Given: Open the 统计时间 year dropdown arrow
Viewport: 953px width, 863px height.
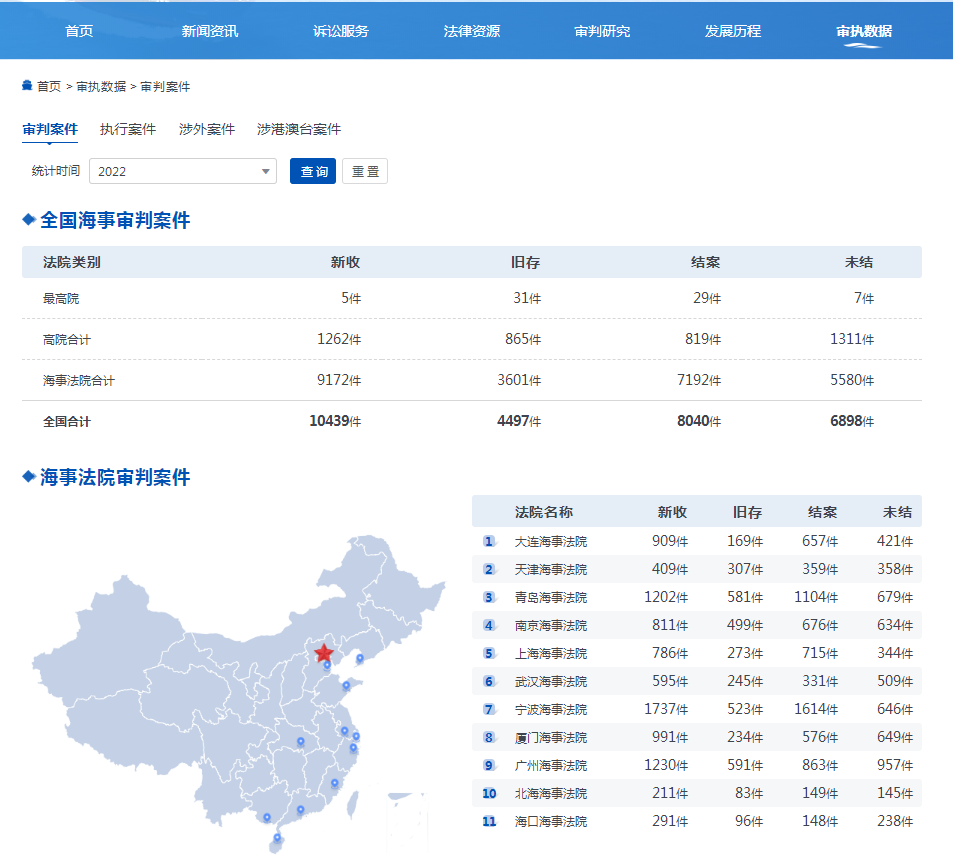Looking at the screenshot, I should click(x=266, y=171).
